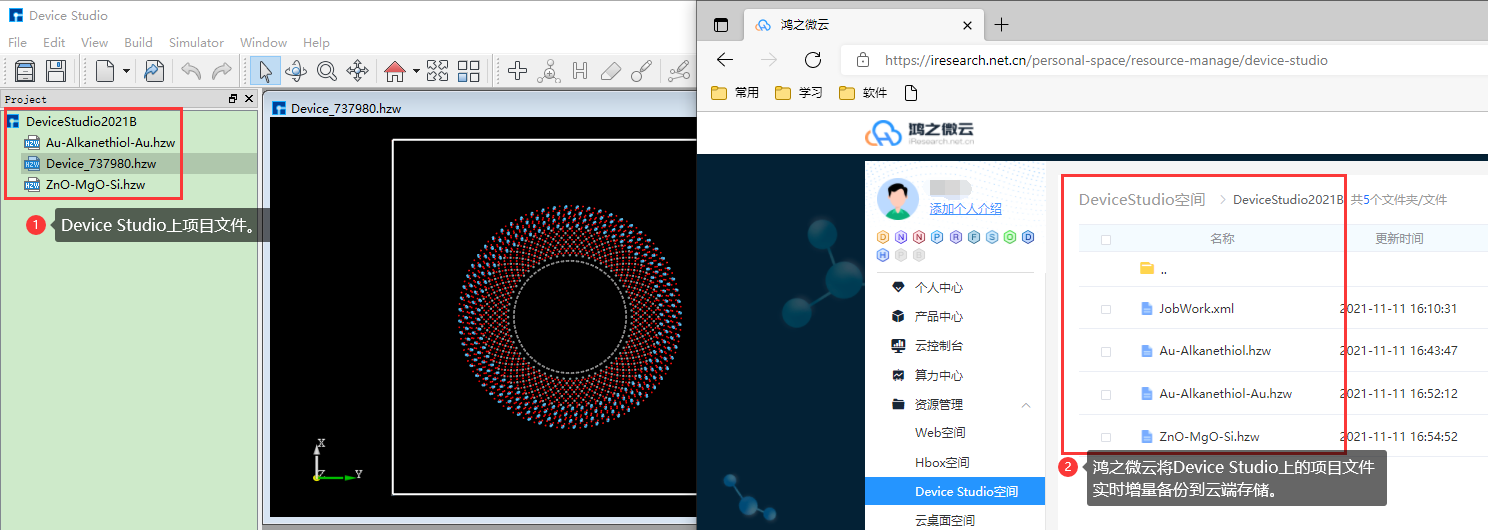Viewport: 1488px width, 530px height.
Task: Reset view with the red home icon
Action: click(395, 70)
